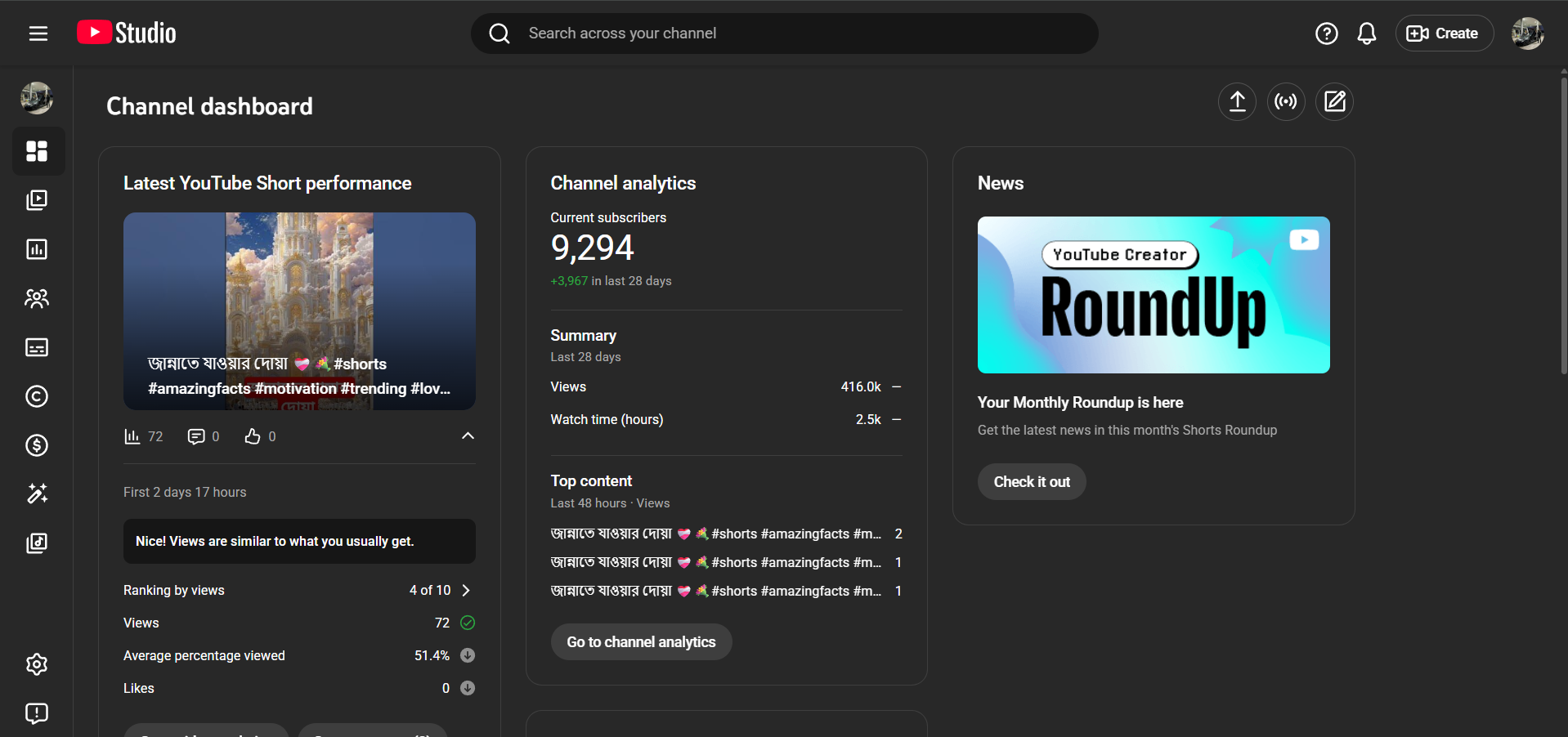Open the hamburger navigation menu
The width and height of the screenshot is (1568, 737).
[38, 33]
